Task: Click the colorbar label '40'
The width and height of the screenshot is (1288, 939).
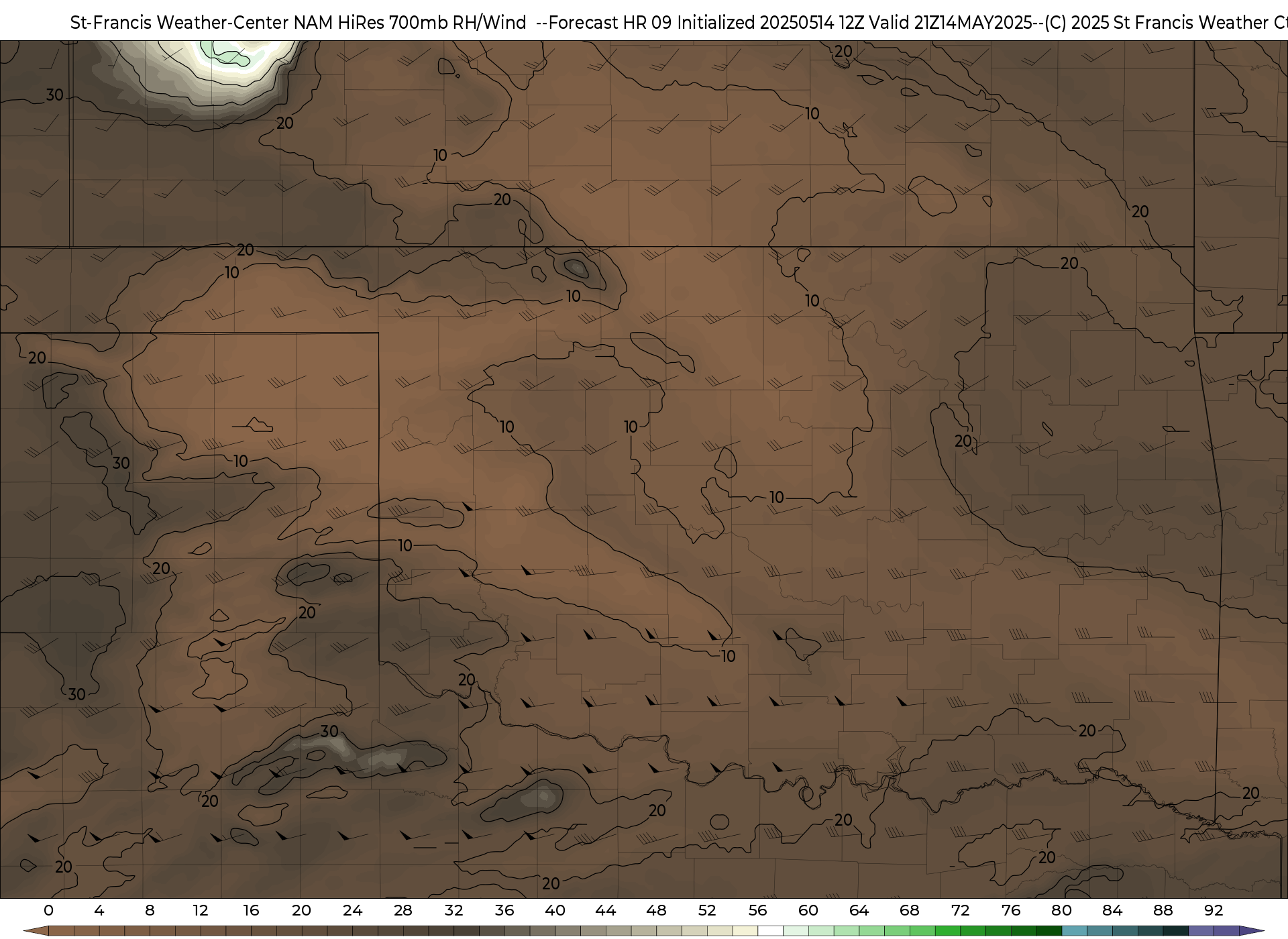Action: pyautogui.click(x=555, y=910)
